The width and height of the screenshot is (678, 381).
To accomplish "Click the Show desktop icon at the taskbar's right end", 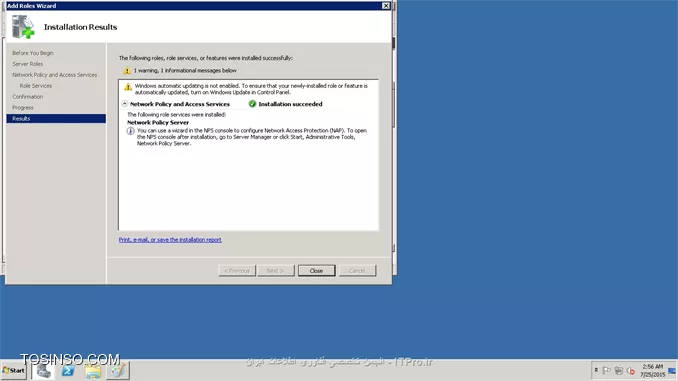I will pos(672,371).
